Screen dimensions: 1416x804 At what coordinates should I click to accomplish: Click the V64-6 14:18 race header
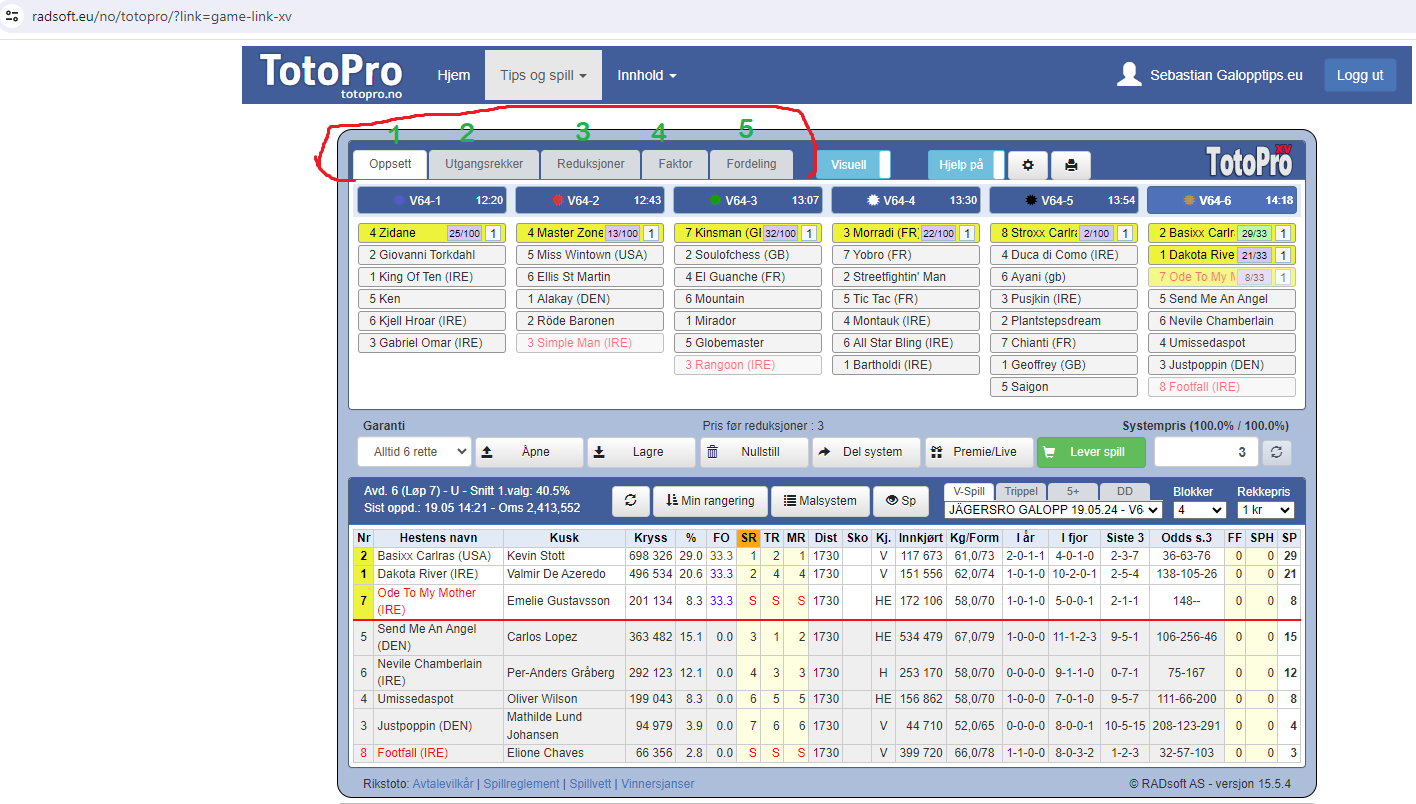[x=1222, y=200]
